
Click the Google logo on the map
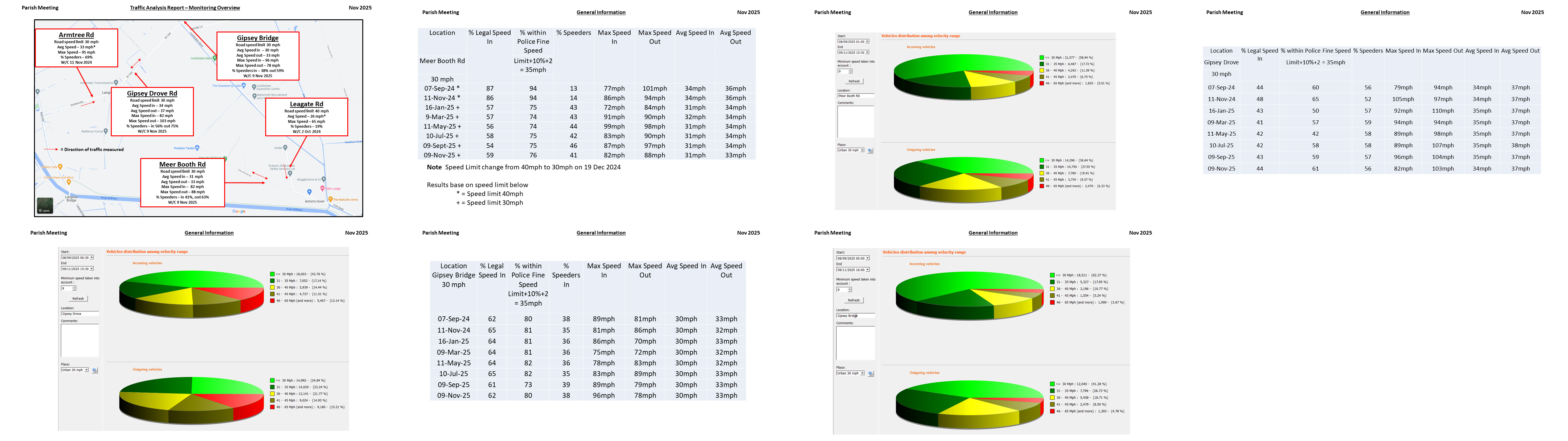click(x=239, y=211)
